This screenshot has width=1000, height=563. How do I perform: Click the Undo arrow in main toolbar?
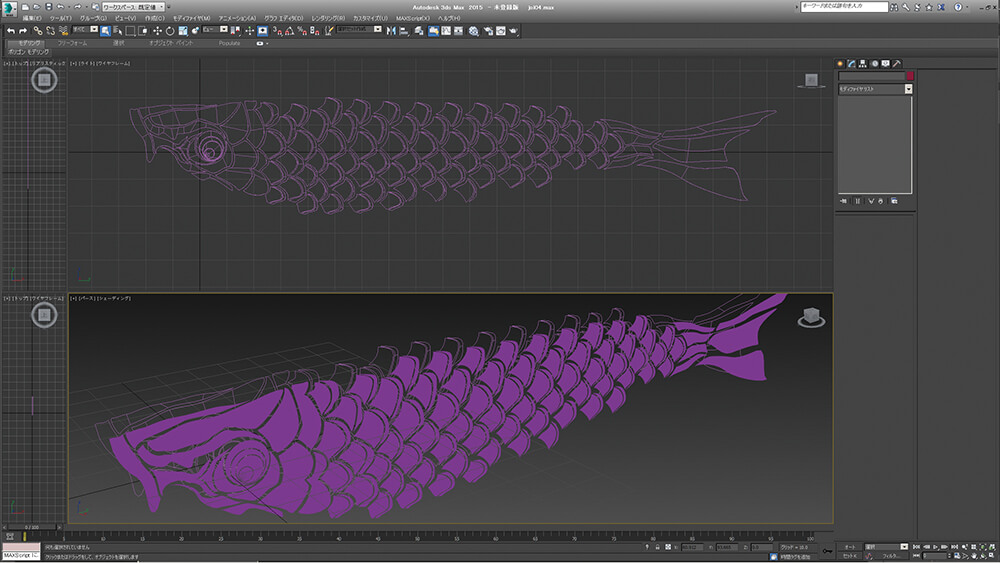(11, 31)
